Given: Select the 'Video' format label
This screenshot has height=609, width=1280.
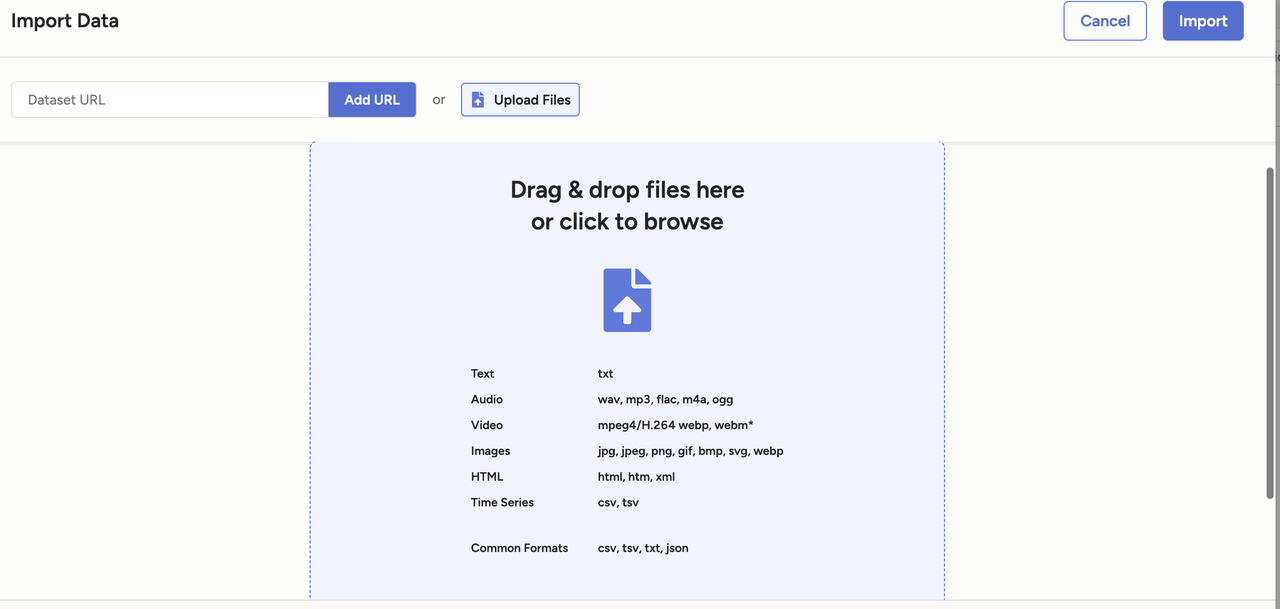Looking at the screenshot, I should pos(487,426).
